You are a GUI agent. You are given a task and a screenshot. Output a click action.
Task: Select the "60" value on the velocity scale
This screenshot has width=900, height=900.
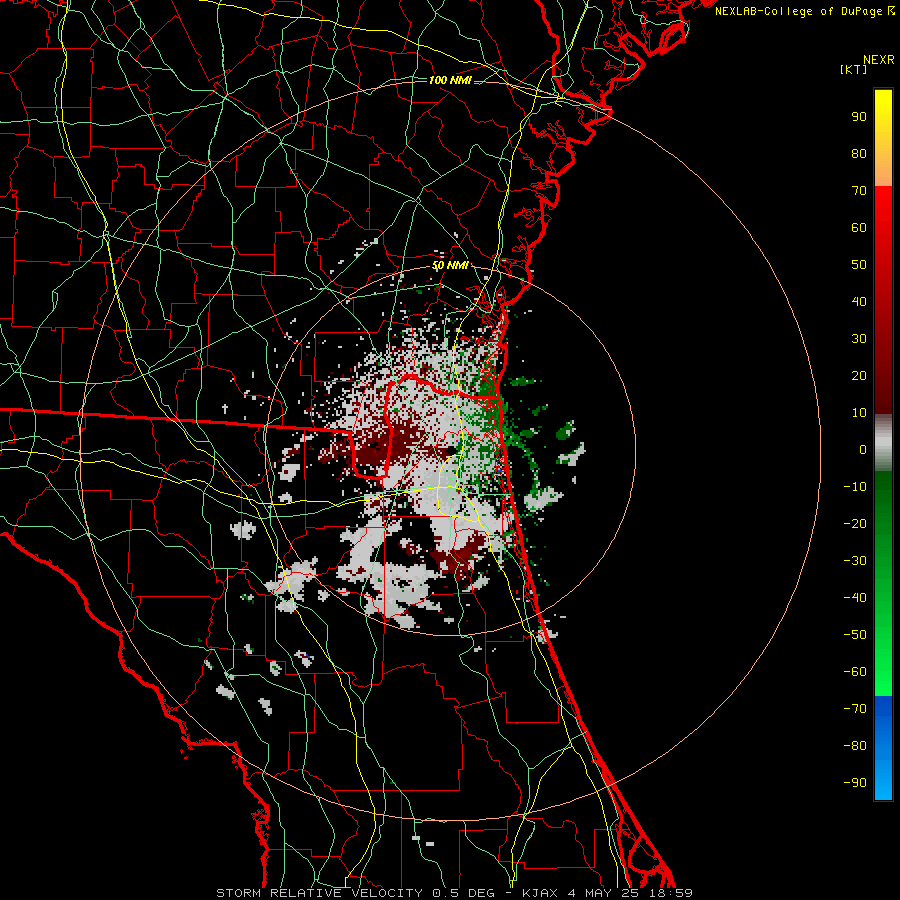(859, 227)
